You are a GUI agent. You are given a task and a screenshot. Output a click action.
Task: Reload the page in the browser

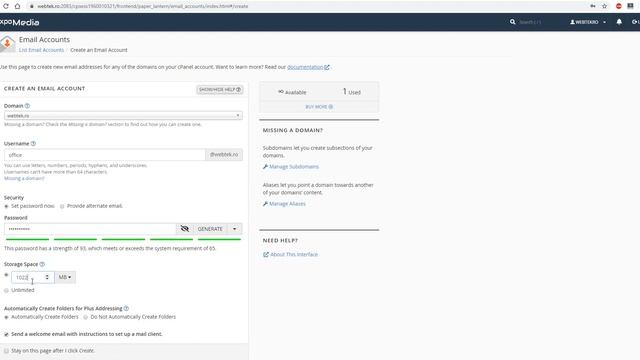pos(6,6)
